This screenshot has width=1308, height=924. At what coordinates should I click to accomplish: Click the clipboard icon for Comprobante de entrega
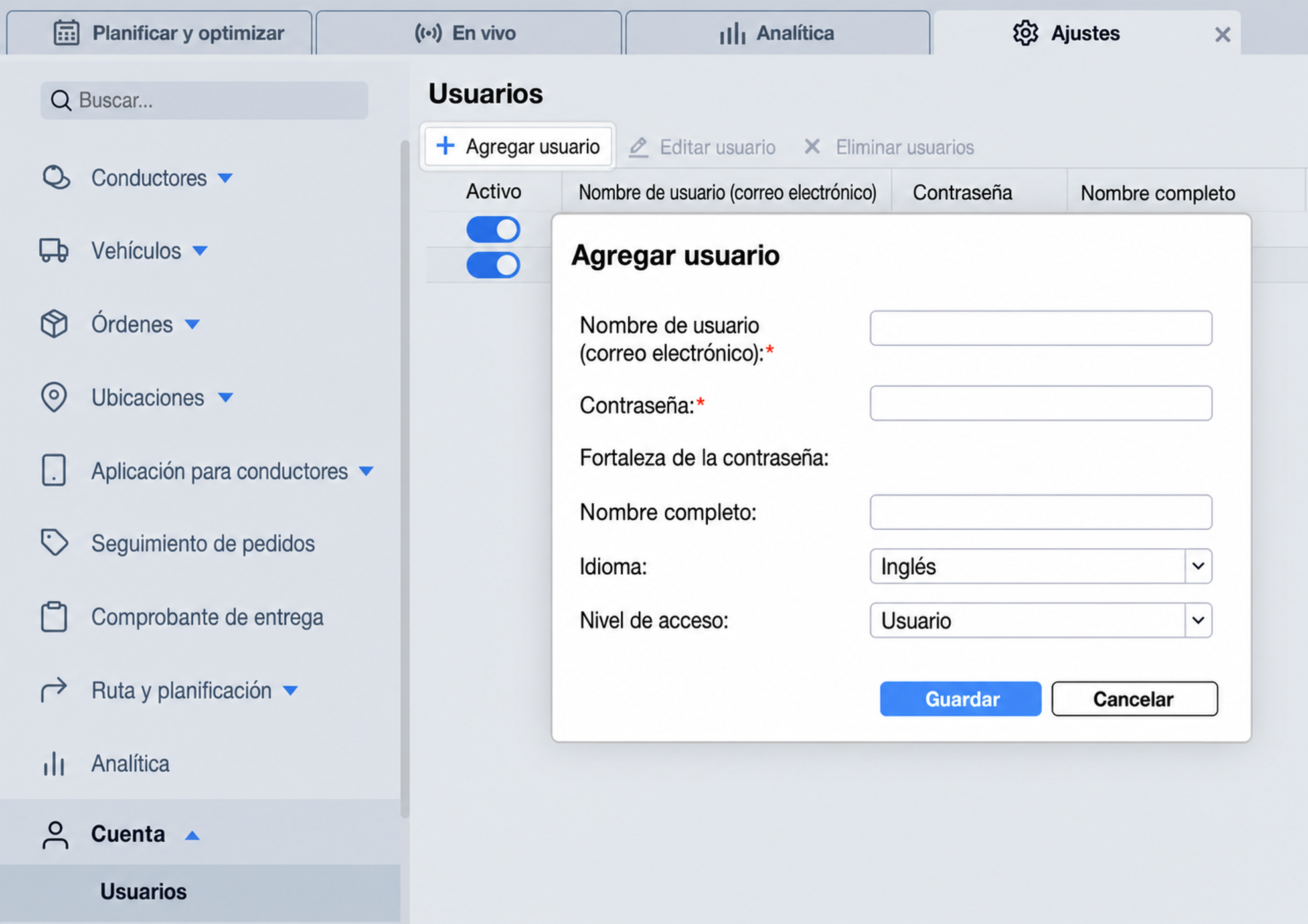tap(54, 617)
